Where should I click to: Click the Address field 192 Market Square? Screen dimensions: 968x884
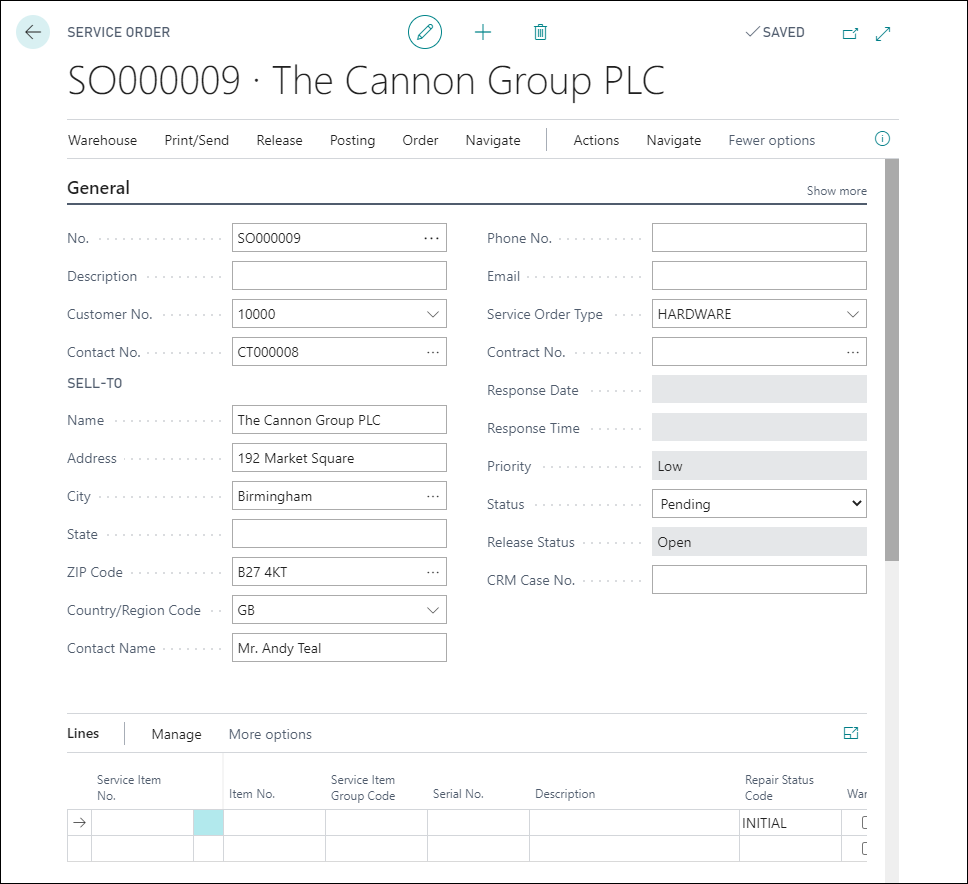coord(340,458)
